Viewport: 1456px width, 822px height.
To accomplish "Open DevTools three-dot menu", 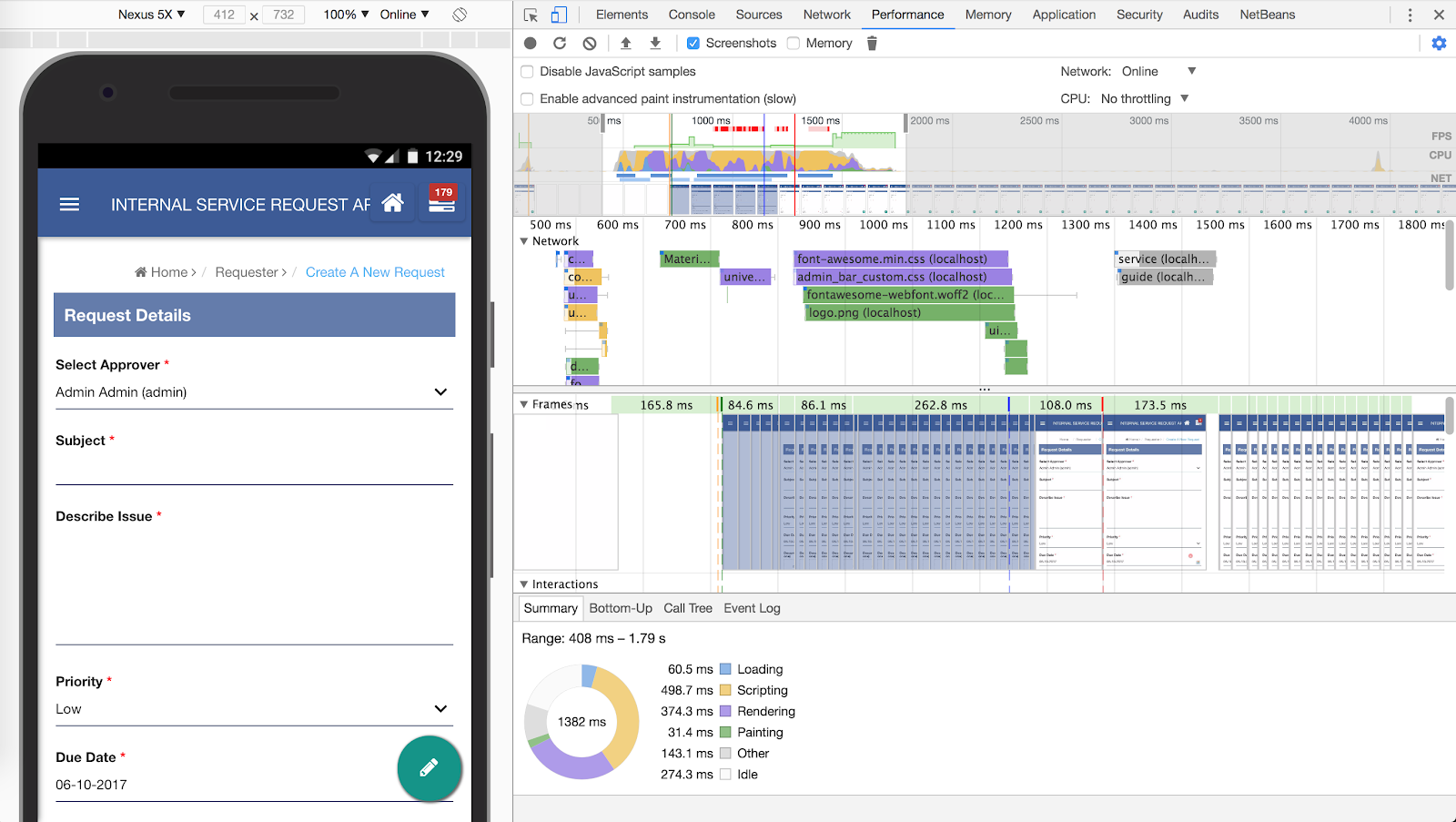I will pos(1410,15).
